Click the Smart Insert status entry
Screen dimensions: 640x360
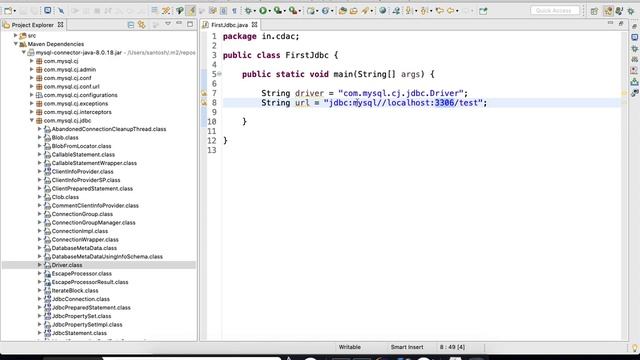407,347
